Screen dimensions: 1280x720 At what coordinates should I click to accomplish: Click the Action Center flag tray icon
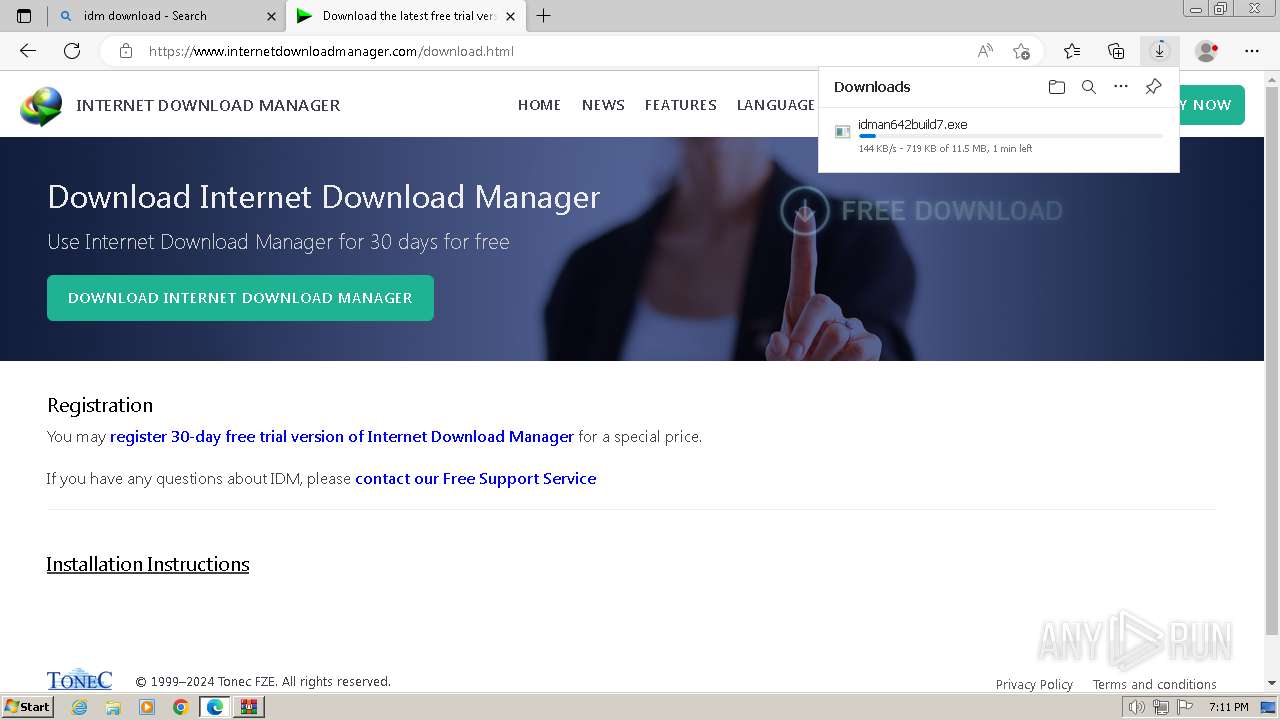coord(1186,707)
